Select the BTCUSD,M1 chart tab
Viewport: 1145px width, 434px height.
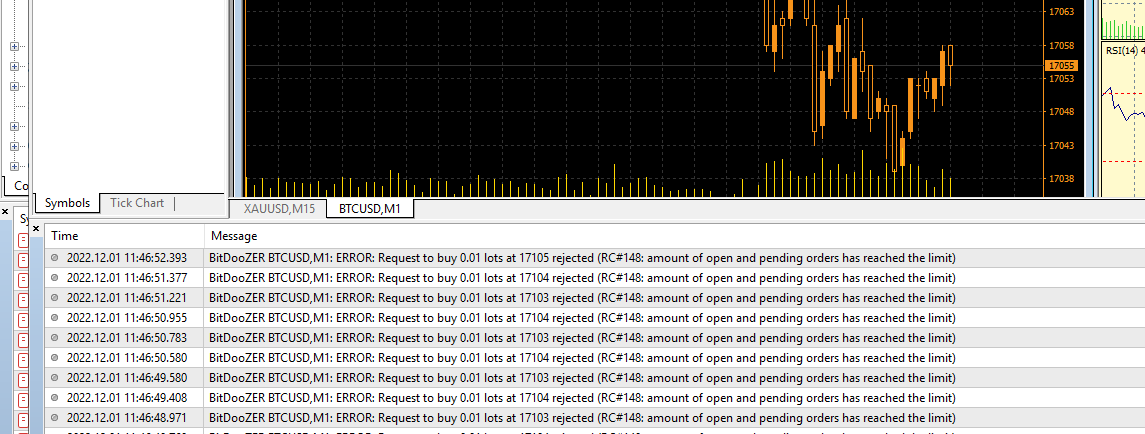(370, 209)
